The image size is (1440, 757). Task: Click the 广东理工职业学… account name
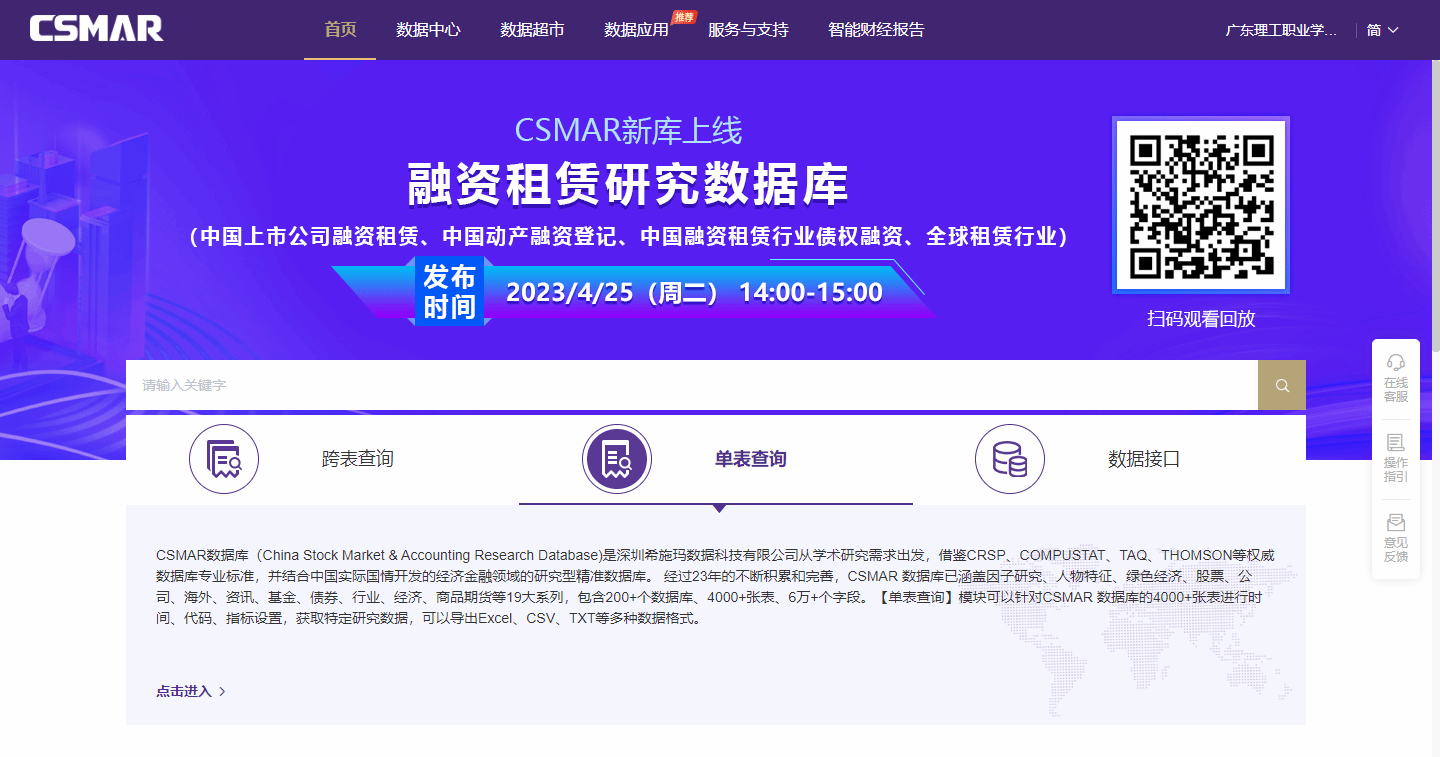pyautogui.click(x=1281, y=30)
